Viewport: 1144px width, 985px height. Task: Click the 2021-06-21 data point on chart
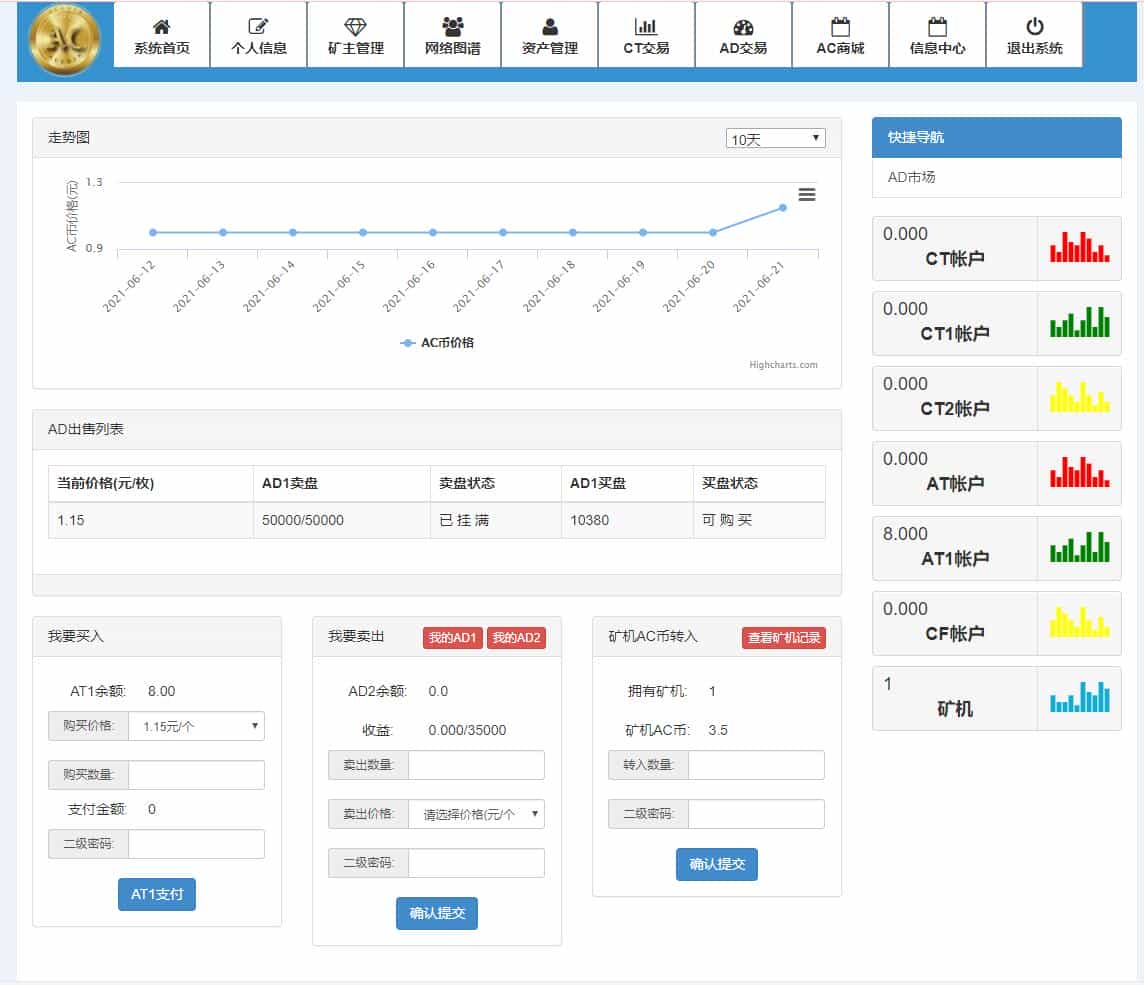coord(783,208)
